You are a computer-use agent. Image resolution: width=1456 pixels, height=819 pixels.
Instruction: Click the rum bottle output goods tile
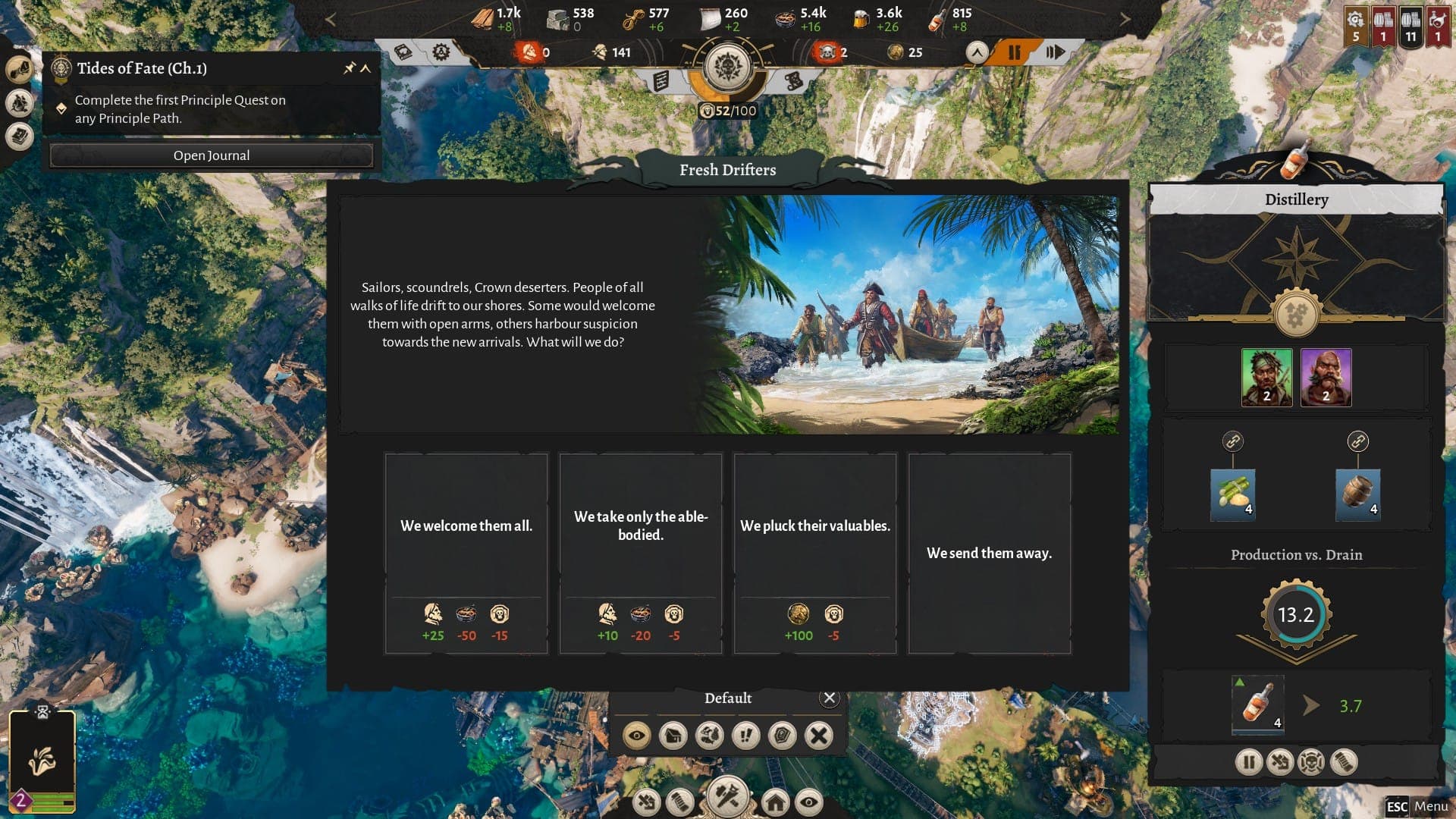coord(1258,705)
